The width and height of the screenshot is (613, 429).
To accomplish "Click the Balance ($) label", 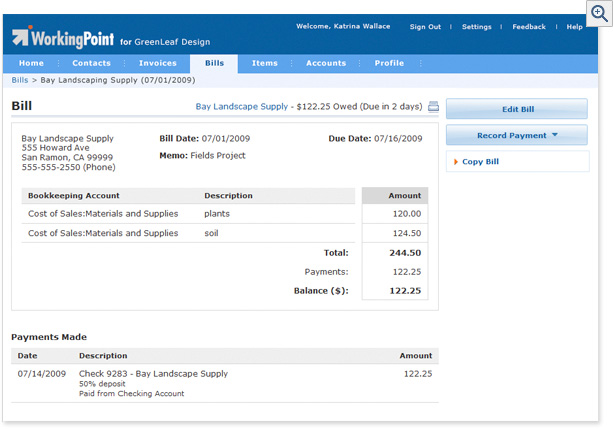I will coord(321,291).
